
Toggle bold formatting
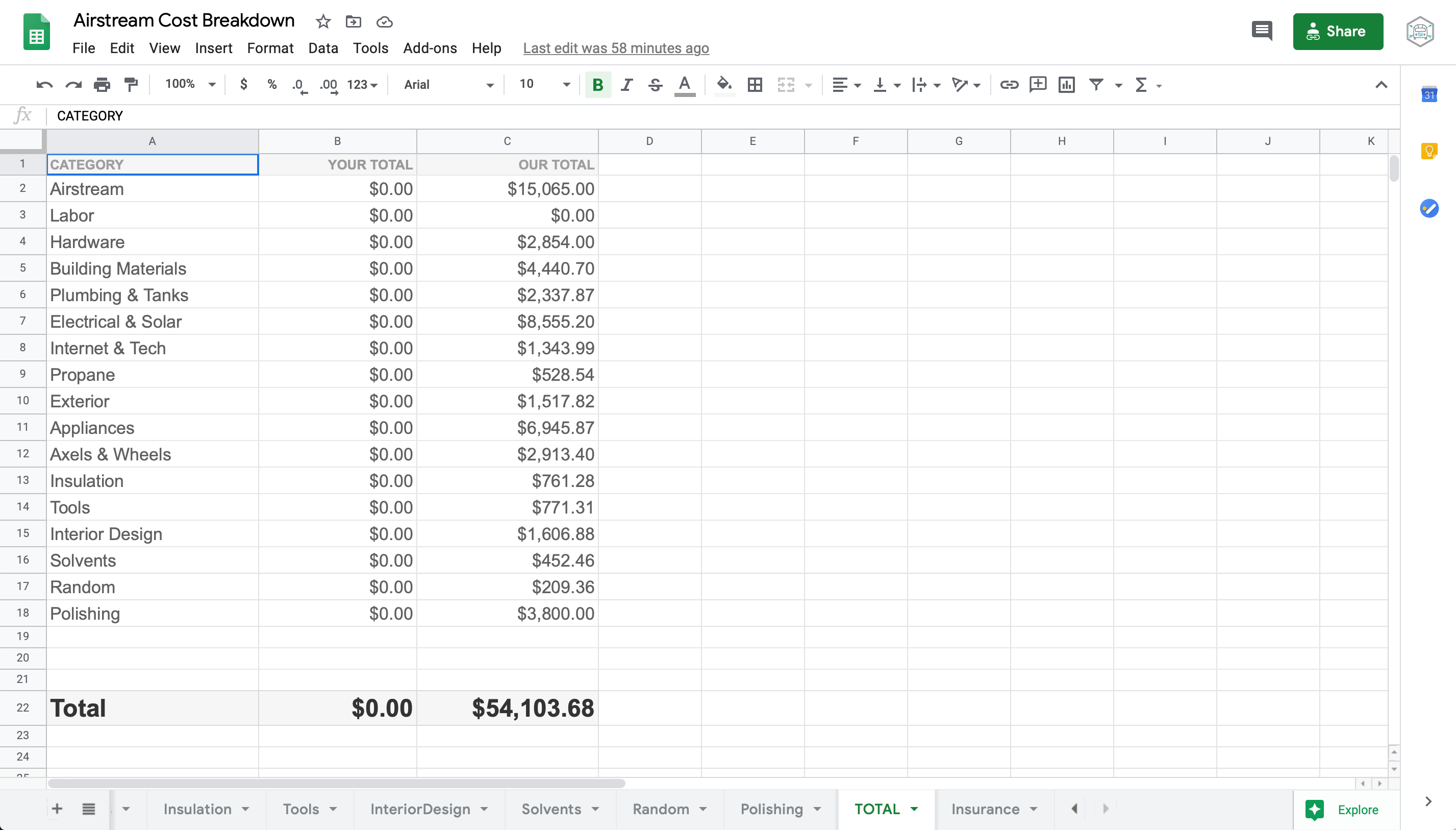point(597,85)
